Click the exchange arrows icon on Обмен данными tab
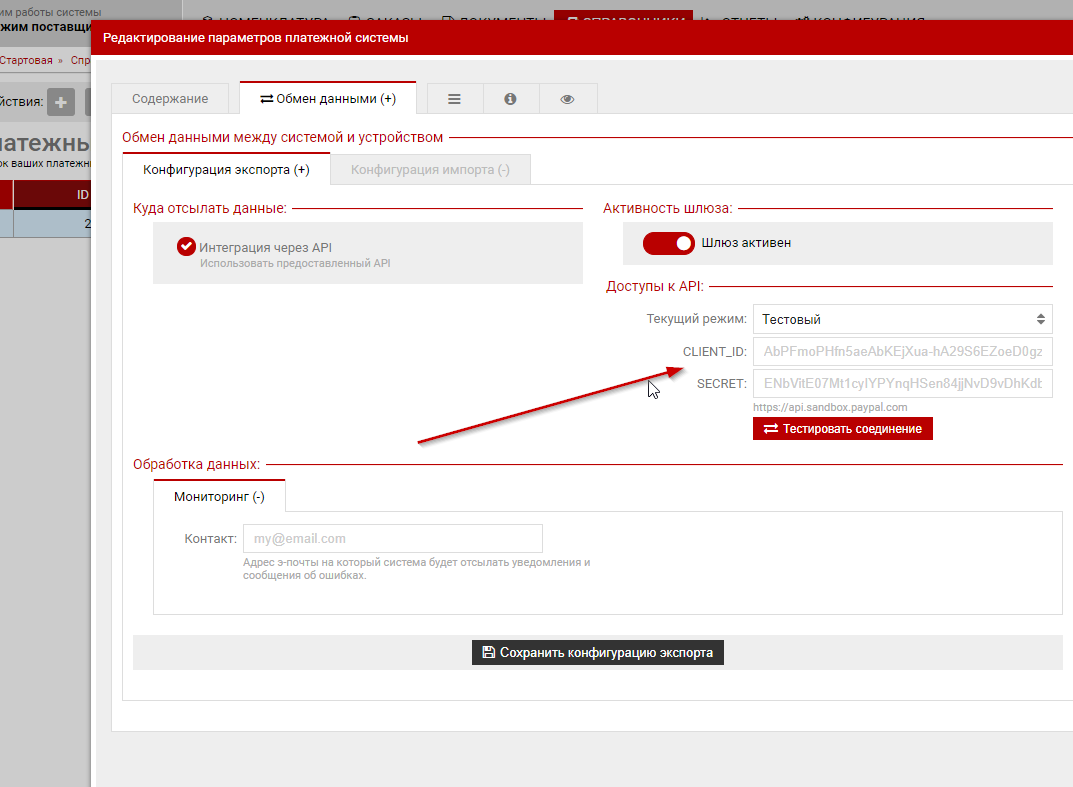Viewport: 1073px width, 787px height. coord(266,99)
